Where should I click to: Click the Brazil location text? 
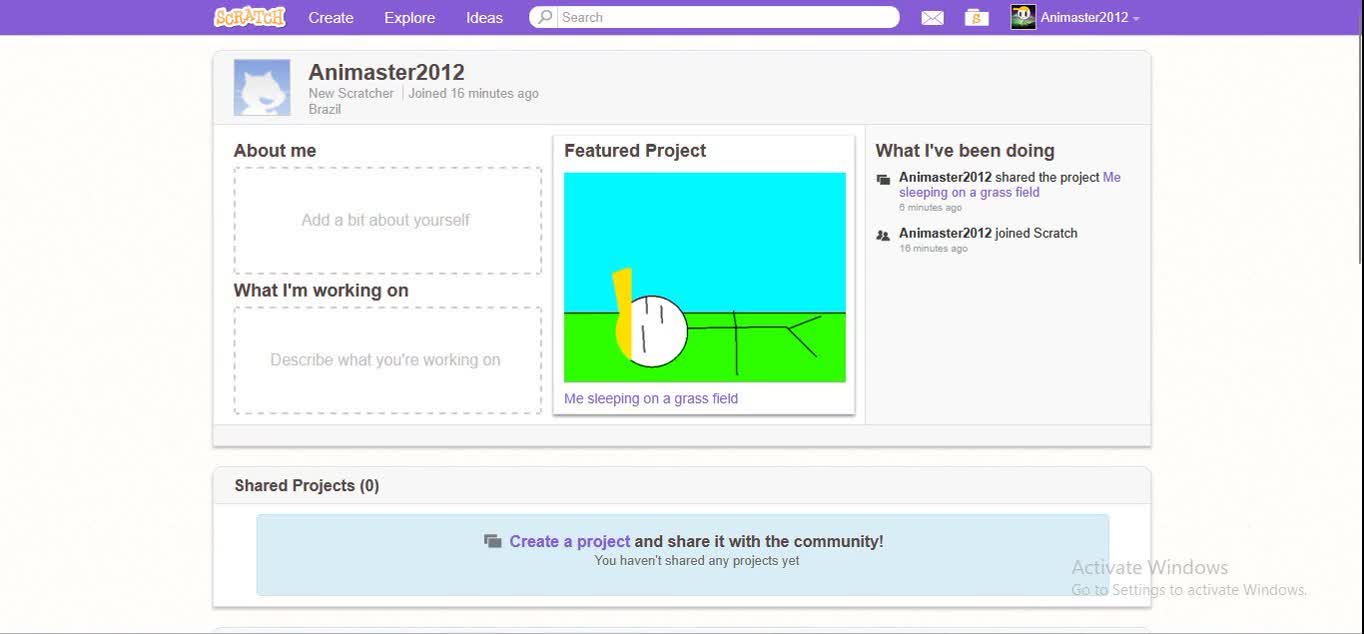[325, 109]
